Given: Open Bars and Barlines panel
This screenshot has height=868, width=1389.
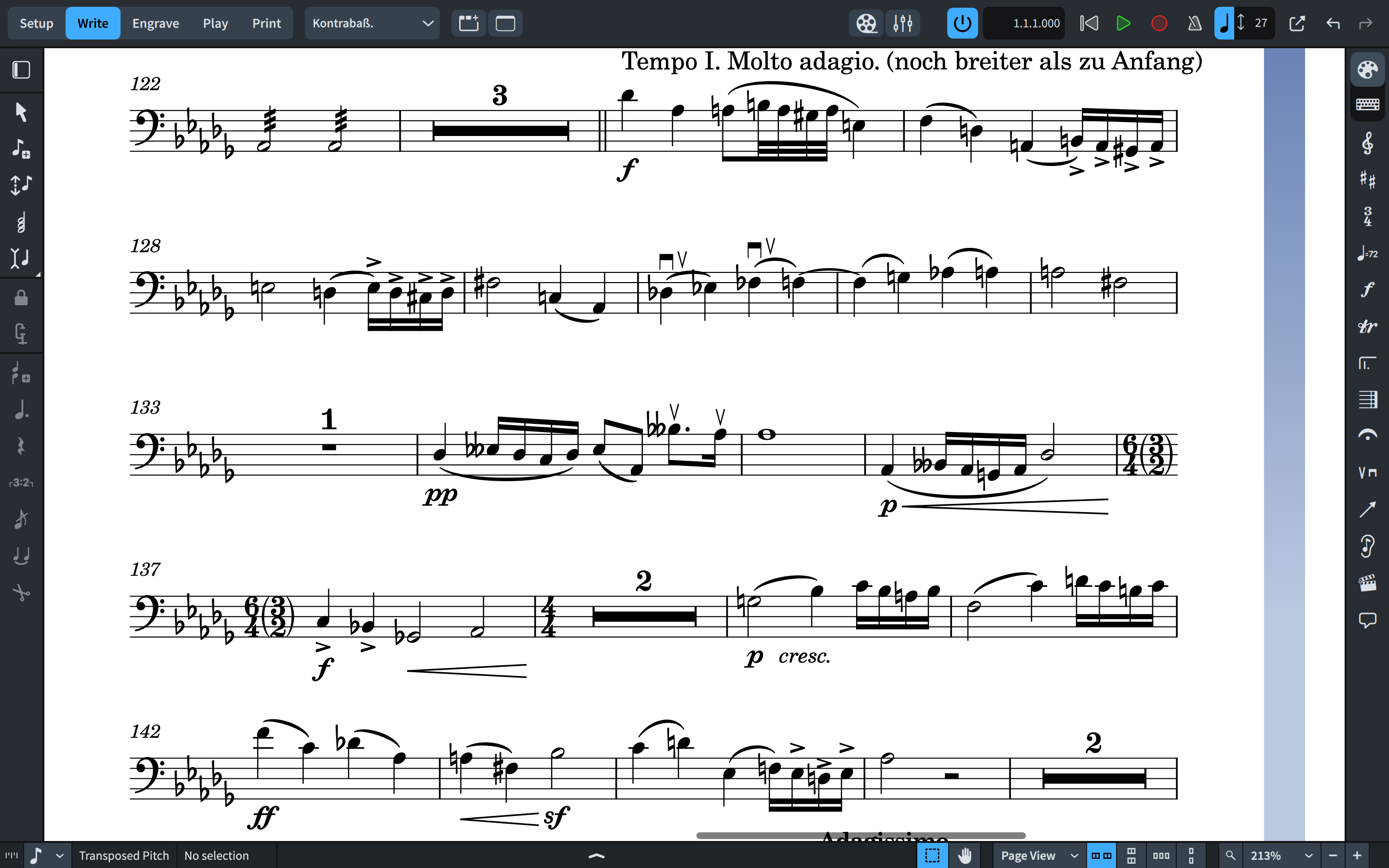Looking at the screenshot, I should tap(1367, 400).
